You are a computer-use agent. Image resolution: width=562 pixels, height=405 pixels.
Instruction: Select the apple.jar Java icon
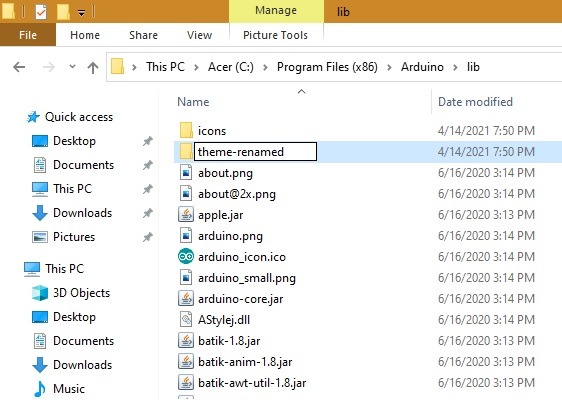point(186,215)
